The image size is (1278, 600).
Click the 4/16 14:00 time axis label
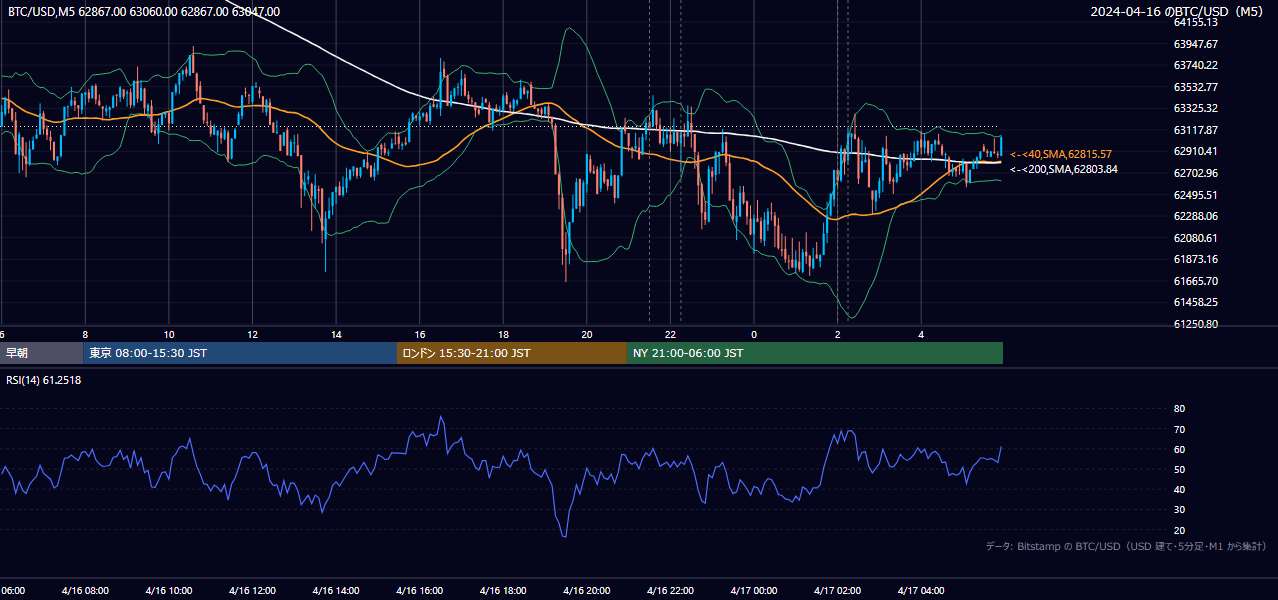pyautogui.click(x=335, y=591)
